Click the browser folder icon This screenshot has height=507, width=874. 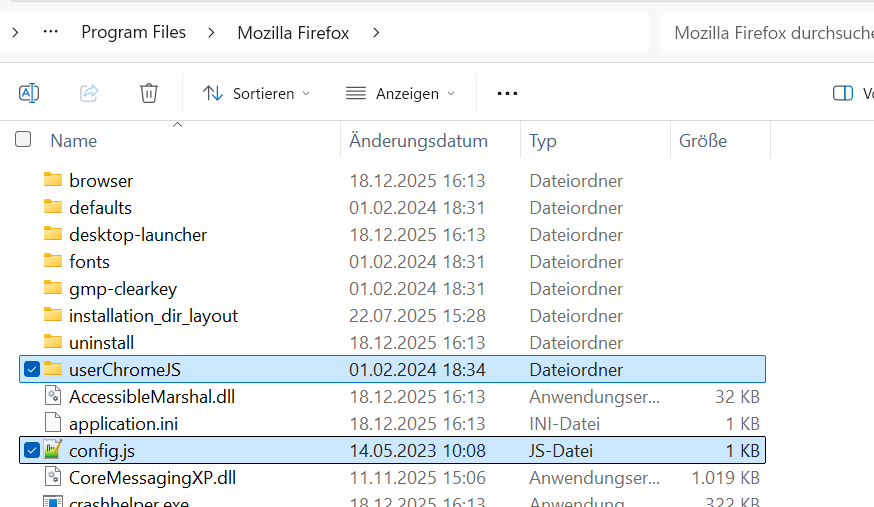pyautogui.click(x=53, y=181)
